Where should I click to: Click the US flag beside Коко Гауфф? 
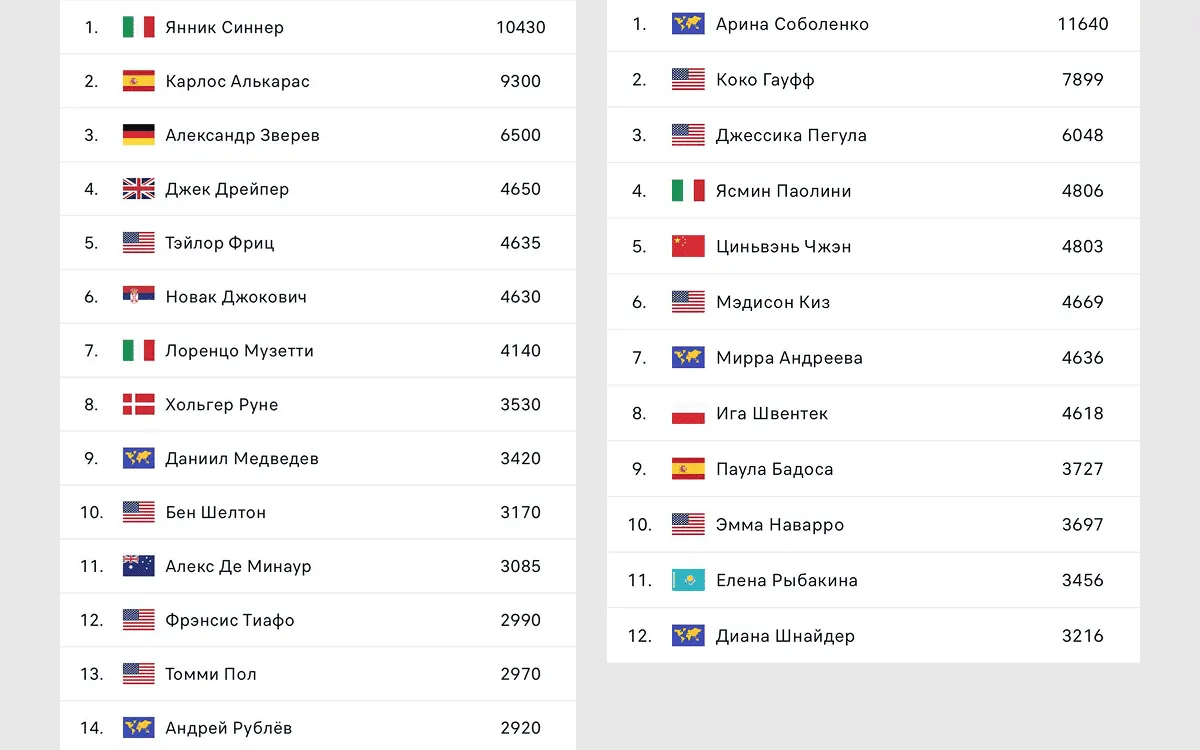tap(688, 79)
